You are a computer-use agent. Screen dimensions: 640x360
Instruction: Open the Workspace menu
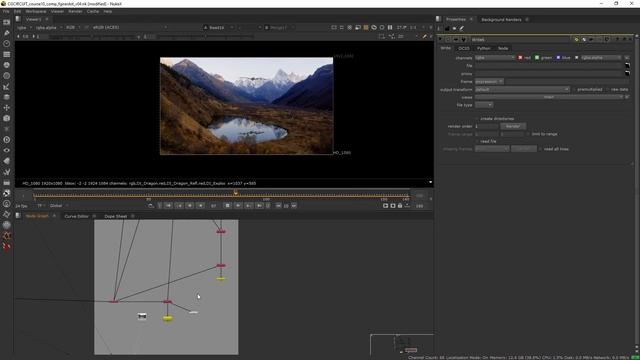tap(36, 11)
